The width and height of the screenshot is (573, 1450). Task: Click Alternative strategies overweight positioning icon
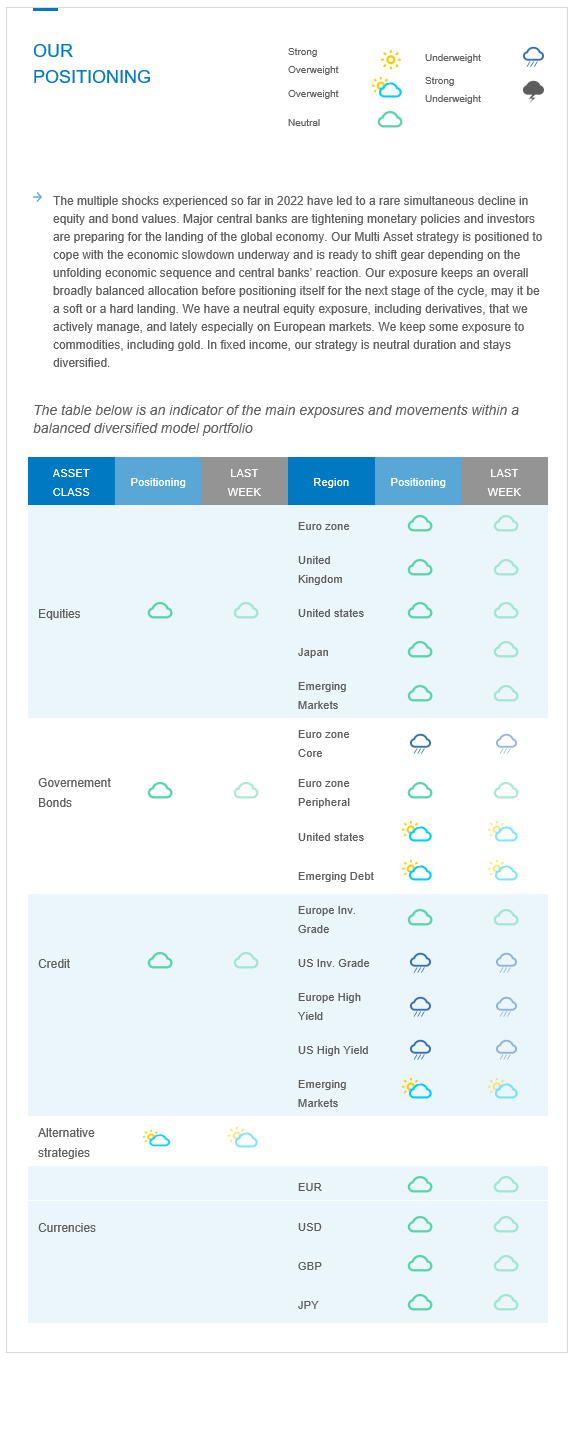pos(157,1138)
